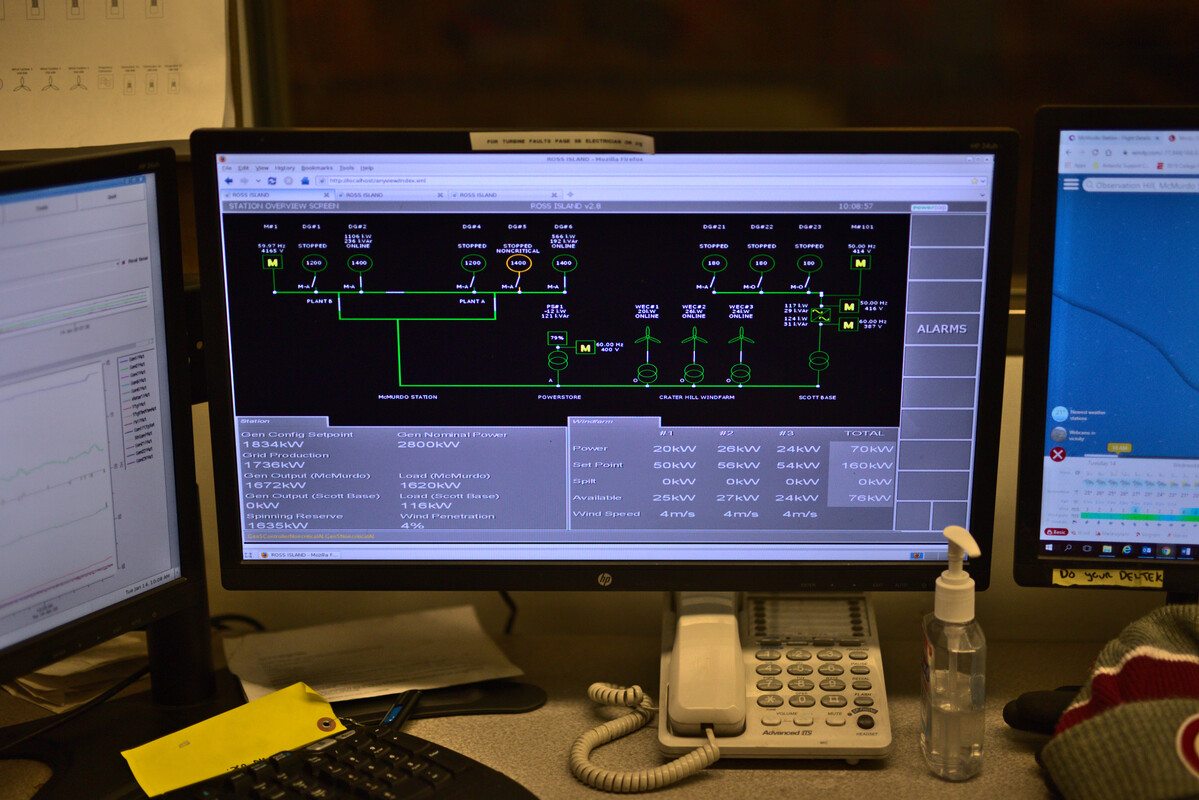Switch to the Windfarm data tab
1199x800 pixels.
(615, 421)
